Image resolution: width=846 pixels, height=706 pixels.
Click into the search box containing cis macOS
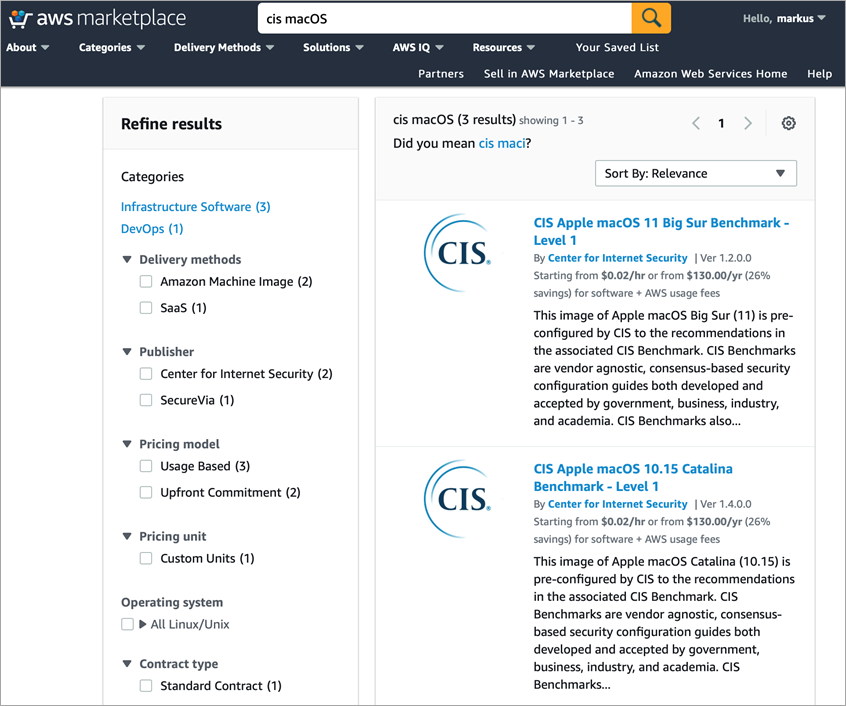[445, 18]
